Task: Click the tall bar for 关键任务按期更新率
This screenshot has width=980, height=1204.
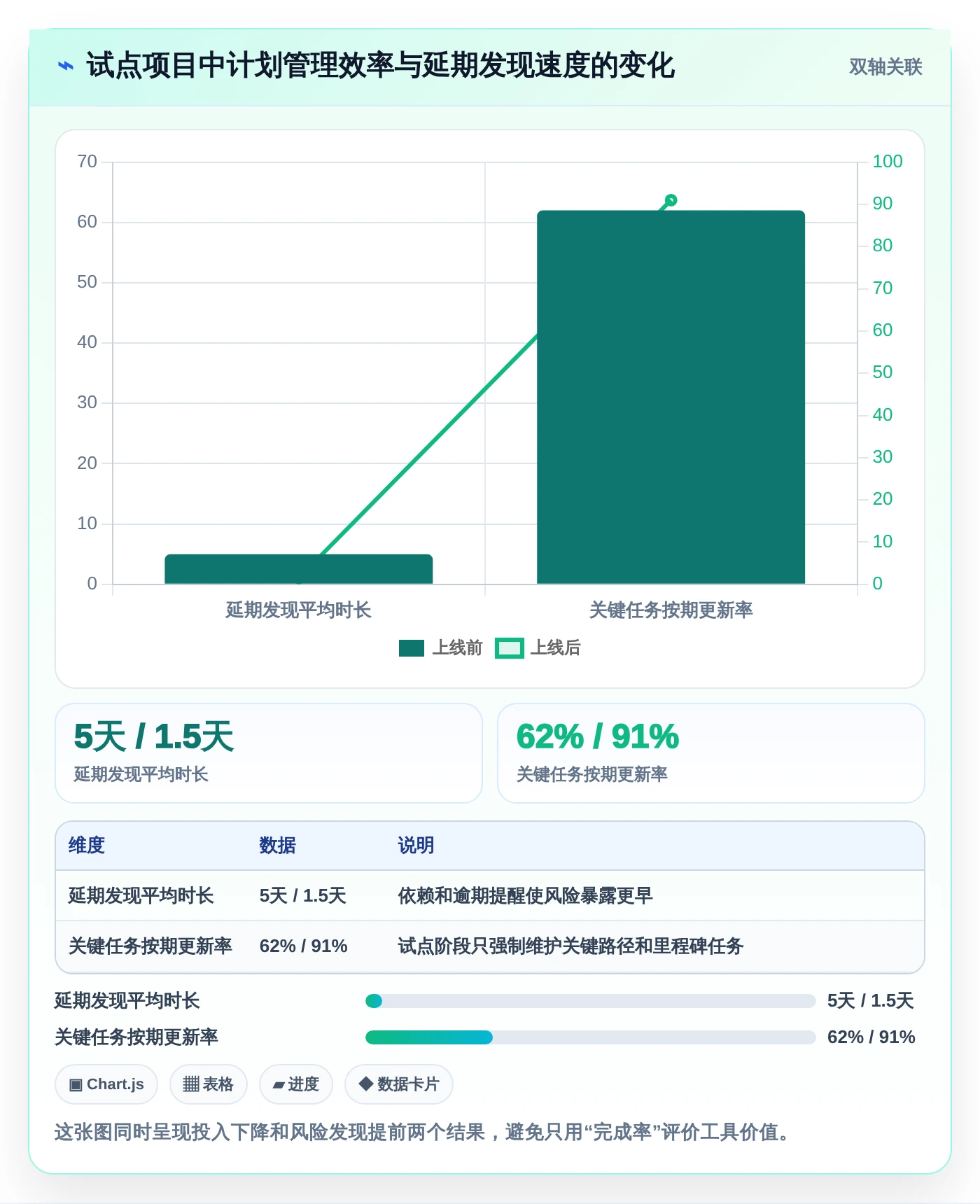Action: (x=671, y=397)
